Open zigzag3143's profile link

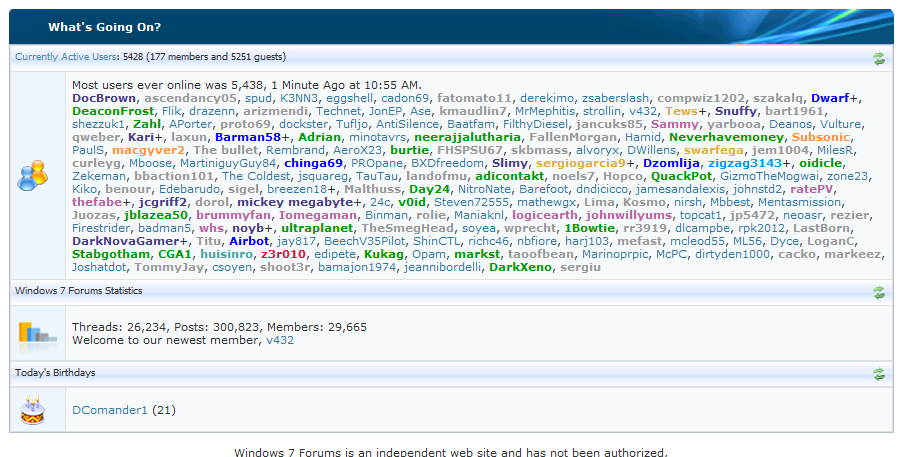tap(745, 163)
